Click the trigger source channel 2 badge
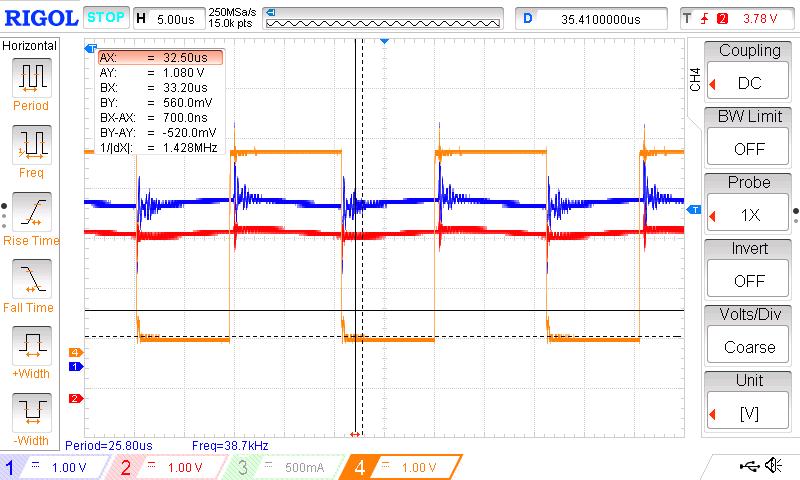This screenshot has height=480, width=800. click(722, 19)
